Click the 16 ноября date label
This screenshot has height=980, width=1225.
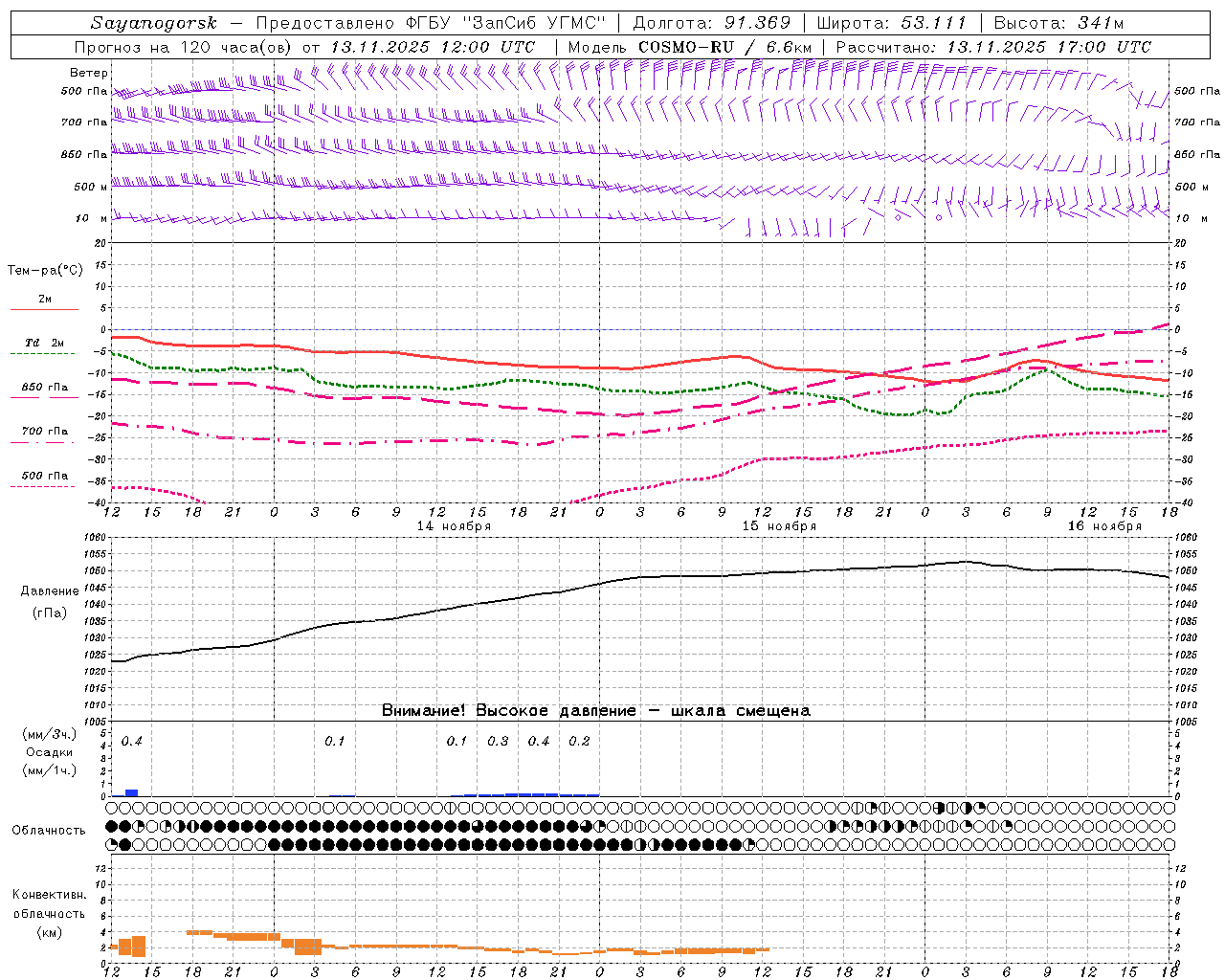coord(1104,526)
